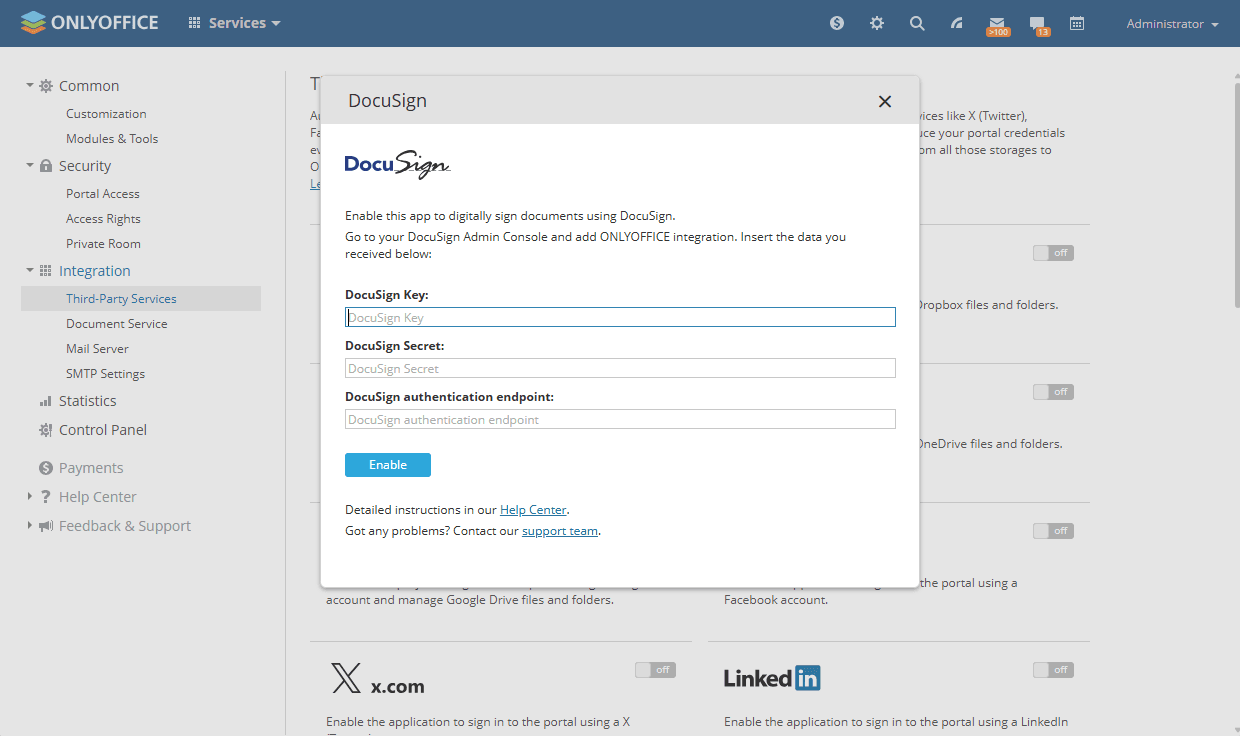Open Control Panel in sidebar
Viewport: 1240px width, 736px height.
pos(103,430)
